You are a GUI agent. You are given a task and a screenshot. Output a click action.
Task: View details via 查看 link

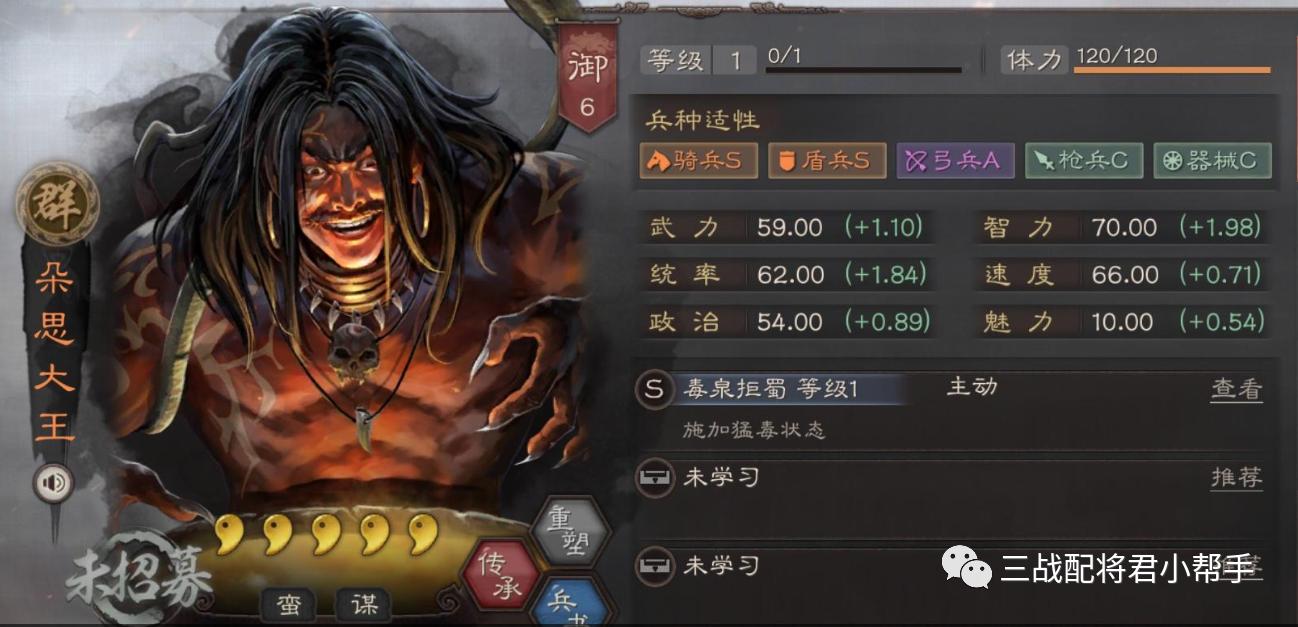tap(1236, 390)
